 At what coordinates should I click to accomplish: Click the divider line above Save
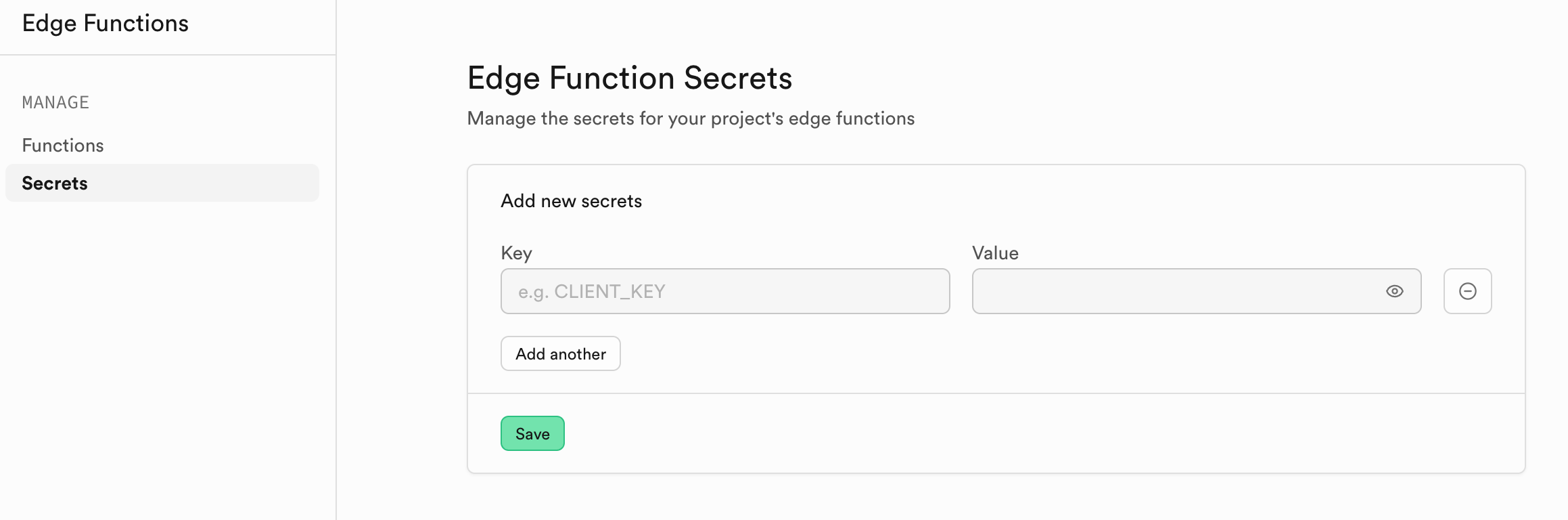coord(996,393)
